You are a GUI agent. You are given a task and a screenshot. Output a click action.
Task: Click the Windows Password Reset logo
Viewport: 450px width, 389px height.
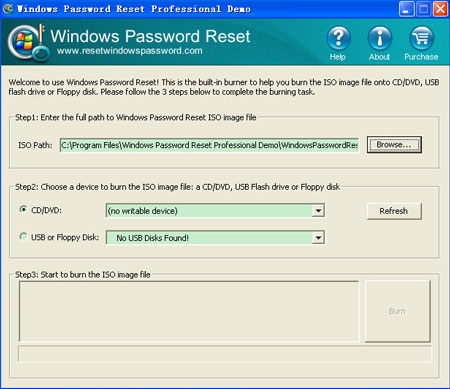tap(28, 43)
